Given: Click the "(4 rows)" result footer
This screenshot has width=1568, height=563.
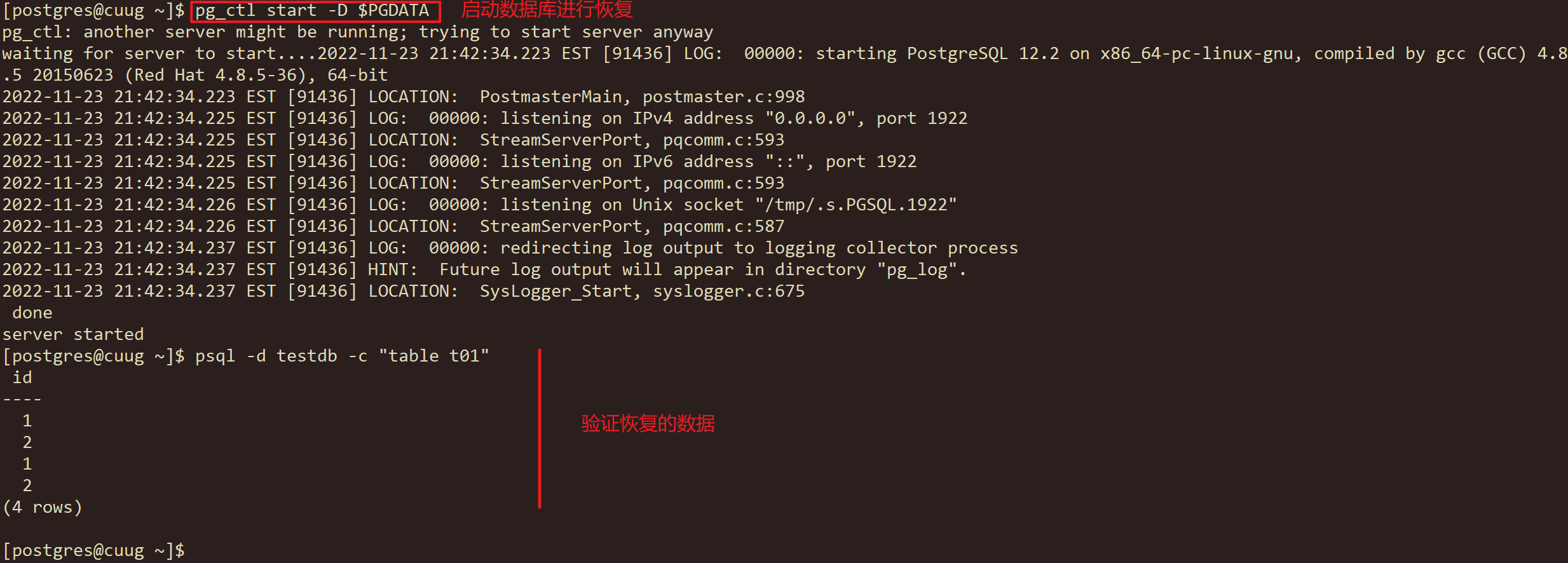Looking at the screenshot, I should 43,507.
